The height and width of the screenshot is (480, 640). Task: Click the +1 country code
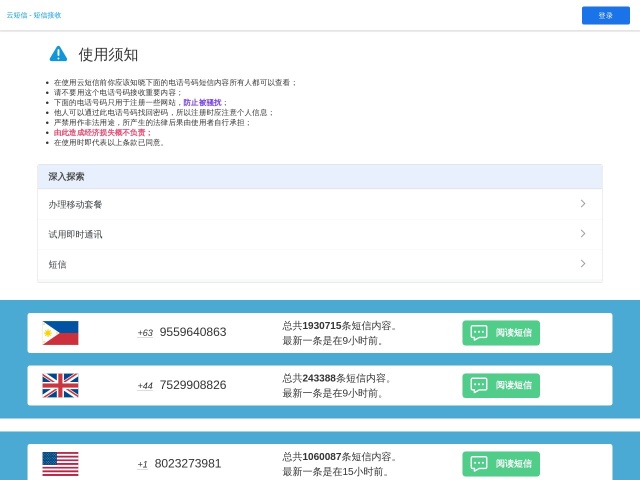pos(142,464)
